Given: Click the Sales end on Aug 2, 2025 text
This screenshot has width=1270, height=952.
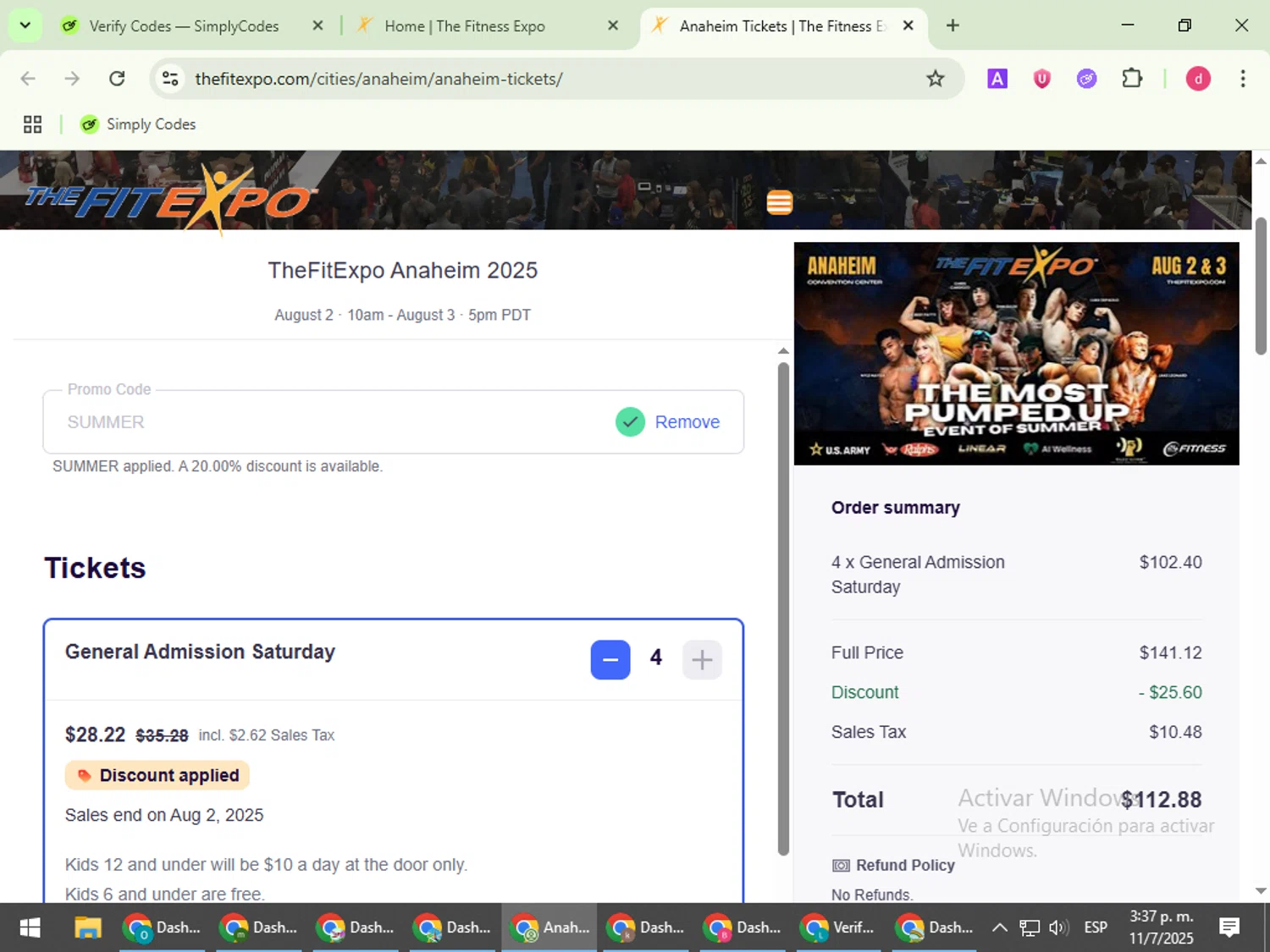Looking at the screenshot, I should 164,815.
